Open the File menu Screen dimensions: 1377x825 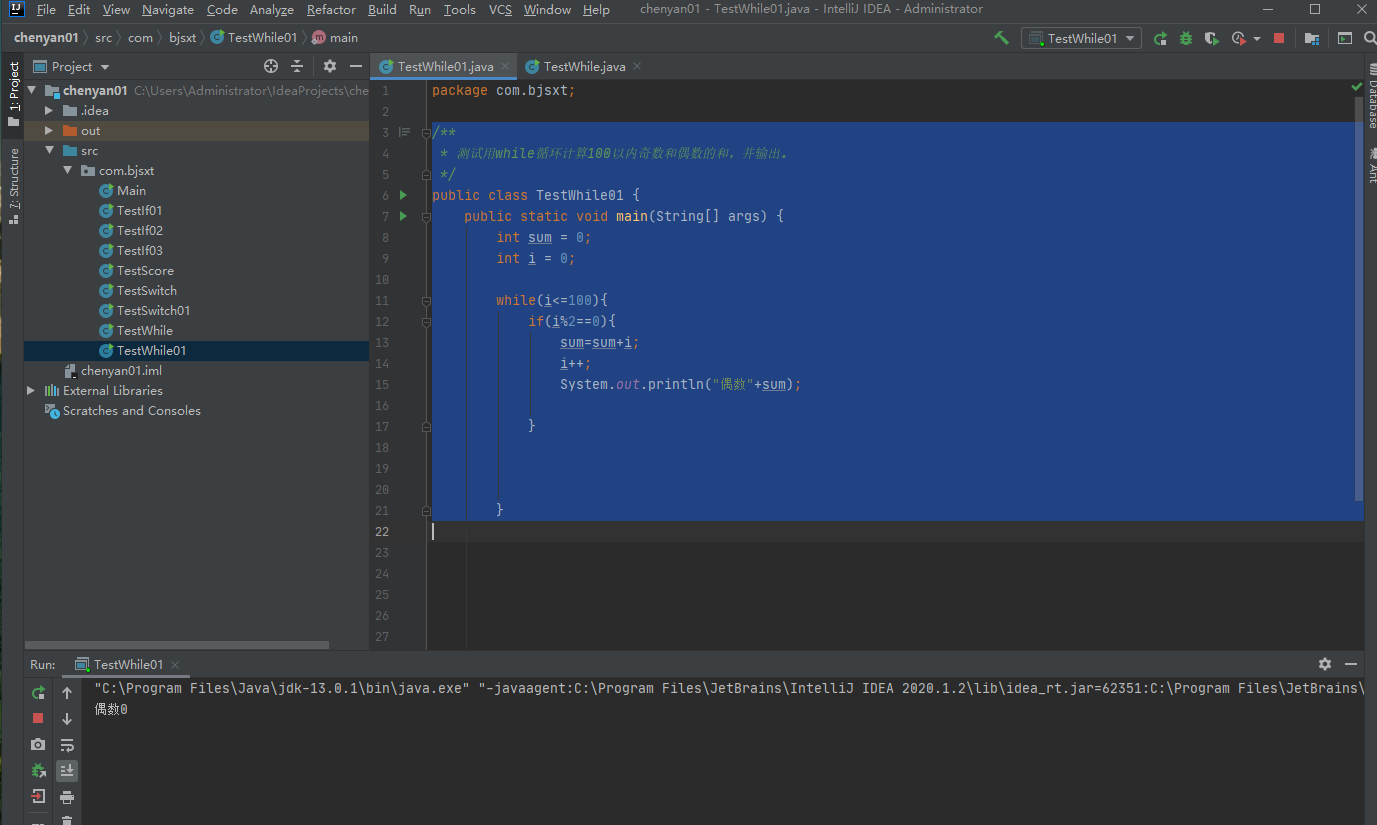click(46, 9)
